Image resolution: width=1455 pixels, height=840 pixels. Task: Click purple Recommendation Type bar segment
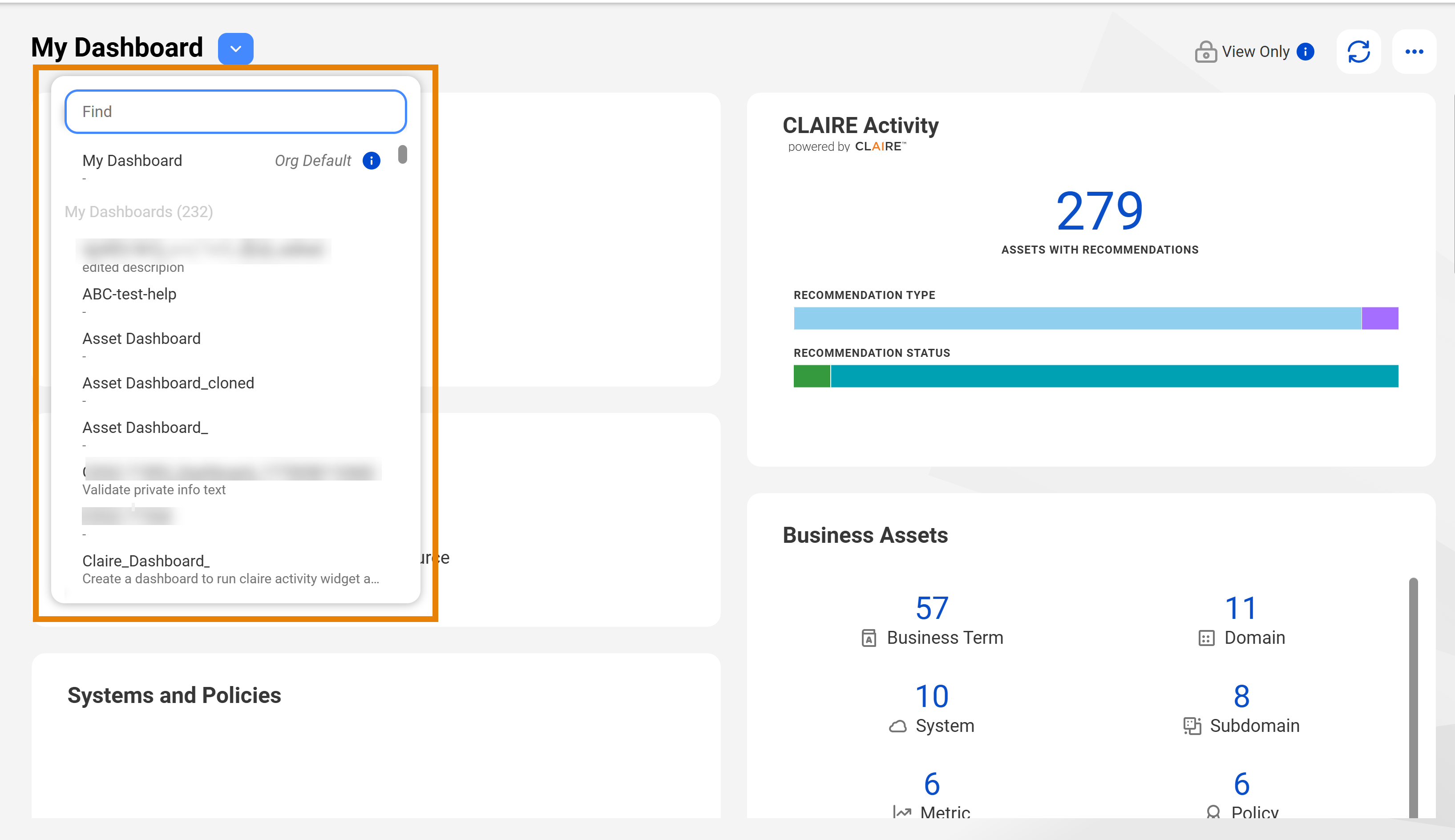[1380, 319]
